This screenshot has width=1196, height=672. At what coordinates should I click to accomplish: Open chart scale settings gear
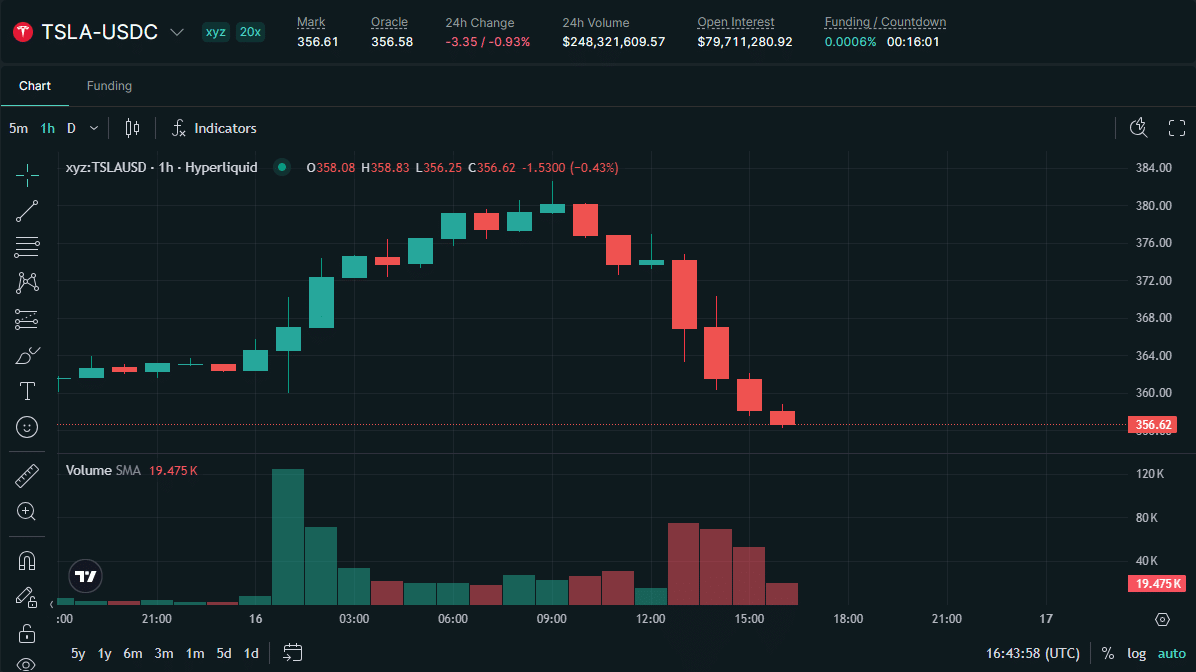(1162, 619)
